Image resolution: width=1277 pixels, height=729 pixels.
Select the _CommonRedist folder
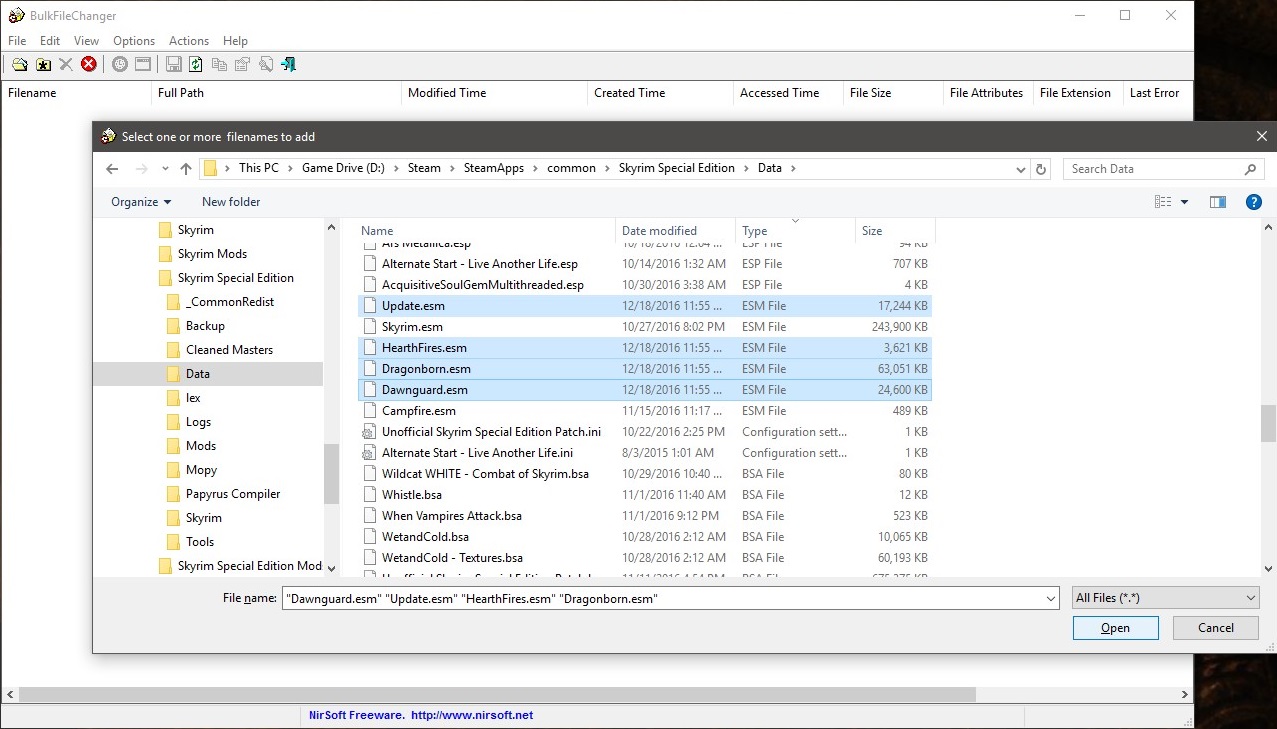coord(228,302)
